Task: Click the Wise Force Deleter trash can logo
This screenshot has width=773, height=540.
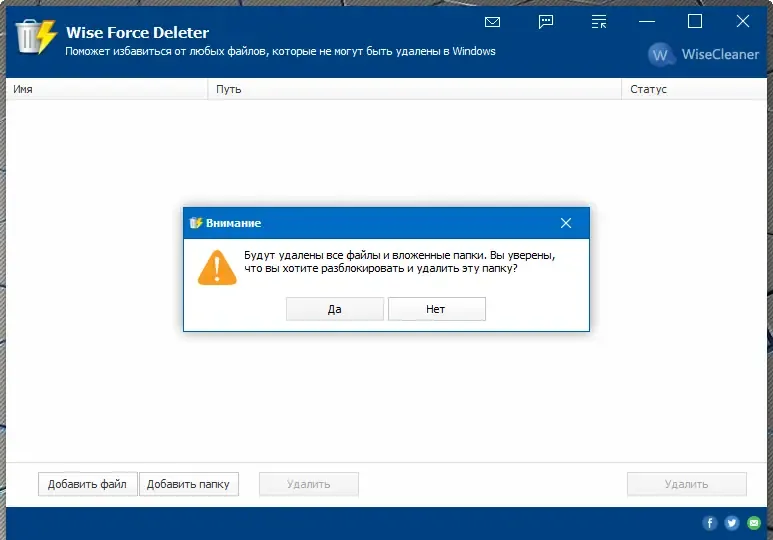Action: 35,36
